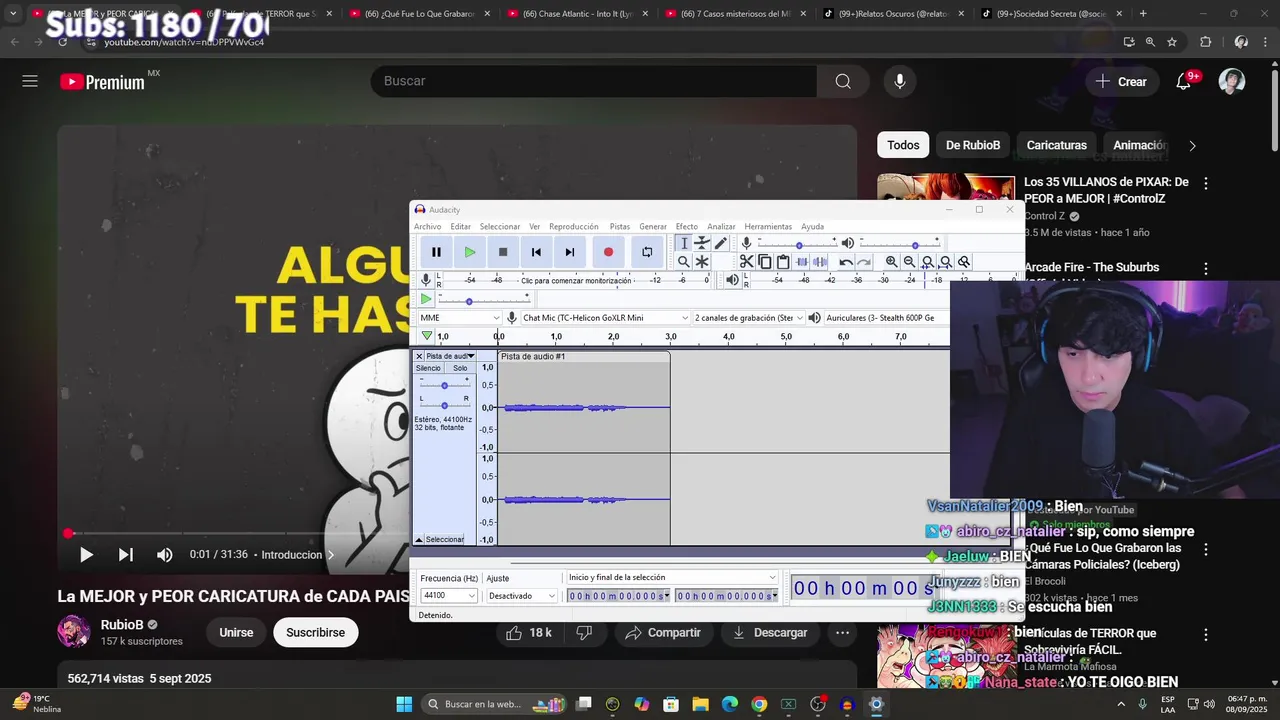Click the Suscribirse button
The image size is (1280, 720).
pyautogui.click(x=315, y=632)
